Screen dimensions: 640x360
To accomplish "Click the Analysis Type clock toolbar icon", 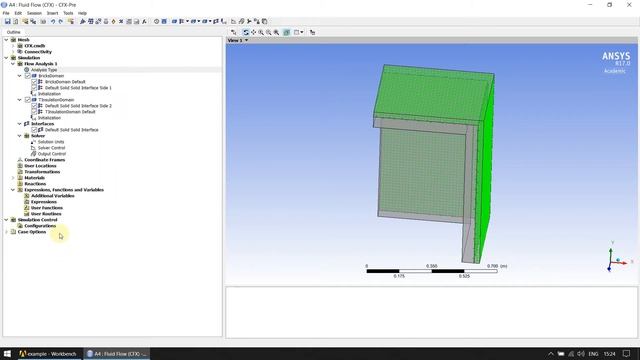I will 156,21.
